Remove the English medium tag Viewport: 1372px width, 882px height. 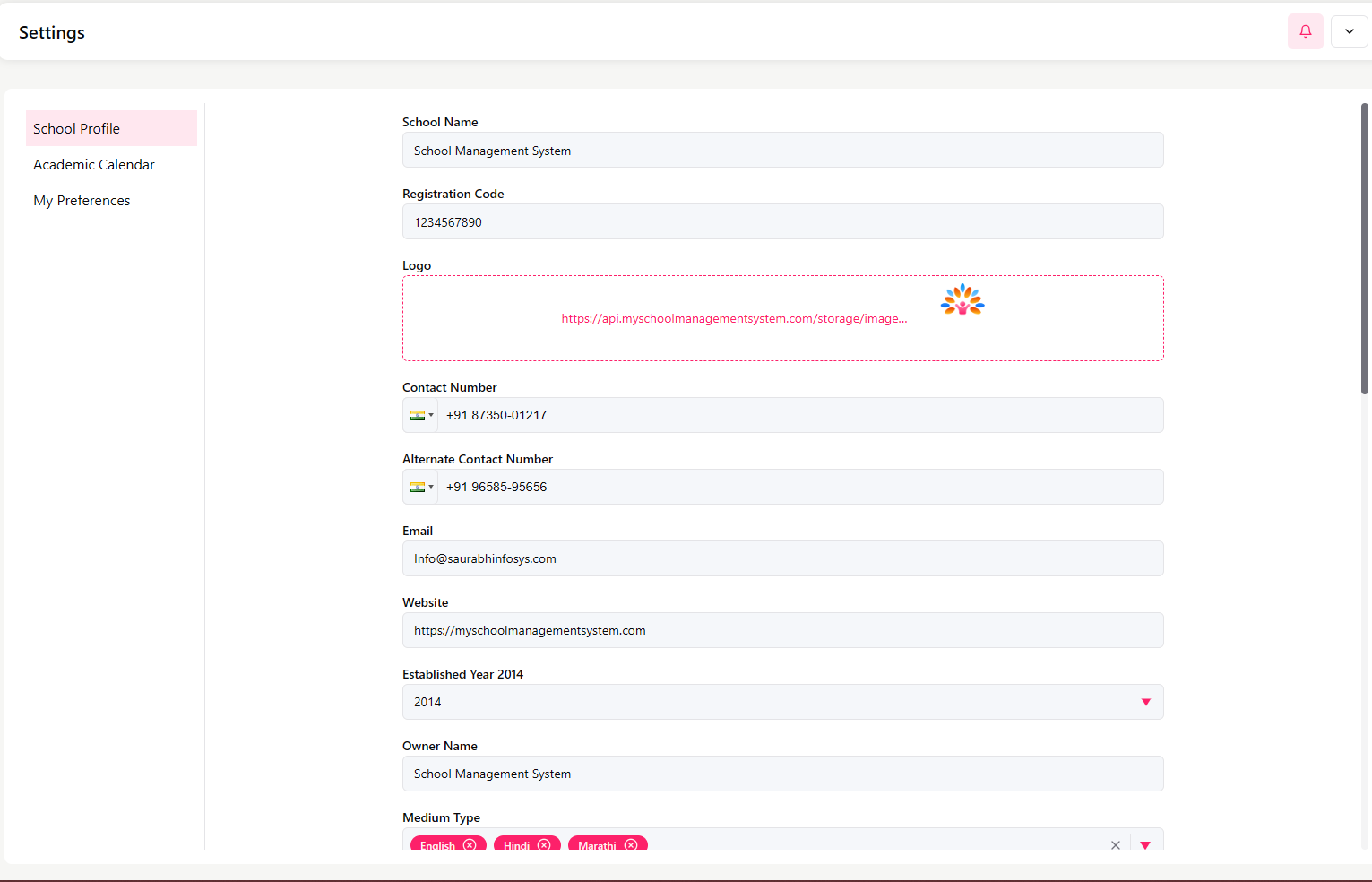[470, 844]
